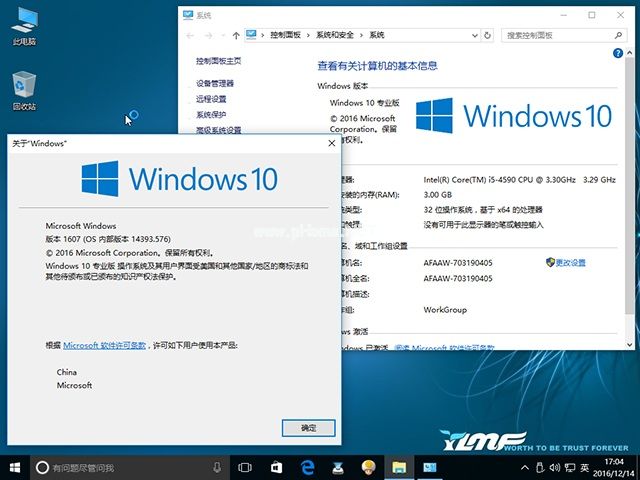640x480 pixels.
Task: Click the up arrow in System window navigation
Action: [x=236, y=36]
